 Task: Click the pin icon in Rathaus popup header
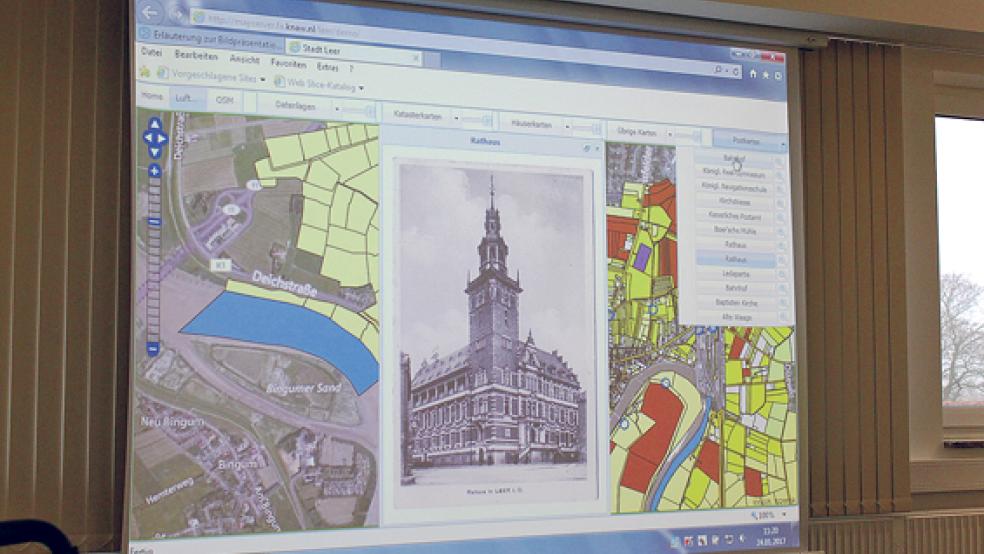tap(587, 148)
